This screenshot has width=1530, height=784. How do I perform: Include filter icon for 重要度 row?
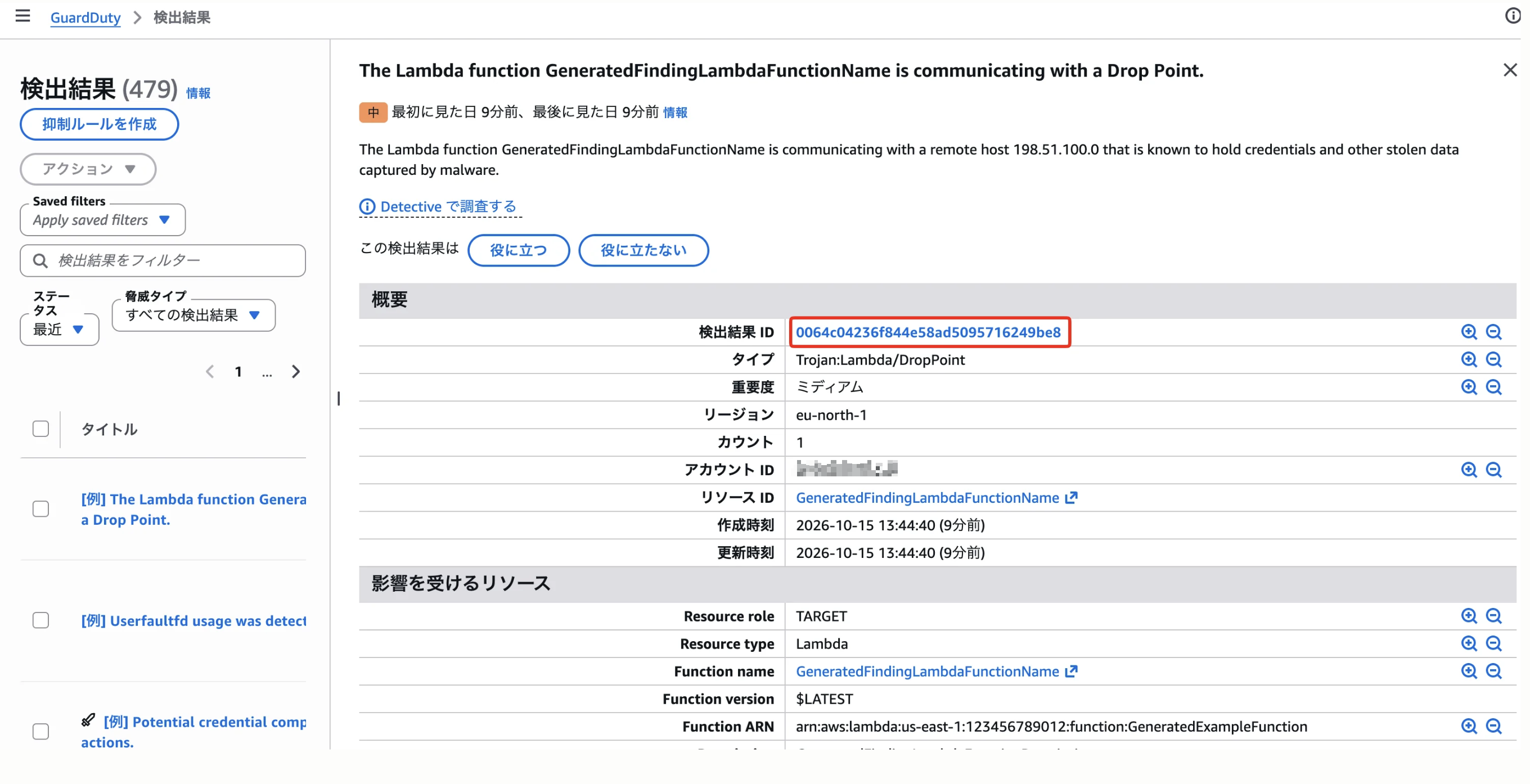coord(1469,388)
